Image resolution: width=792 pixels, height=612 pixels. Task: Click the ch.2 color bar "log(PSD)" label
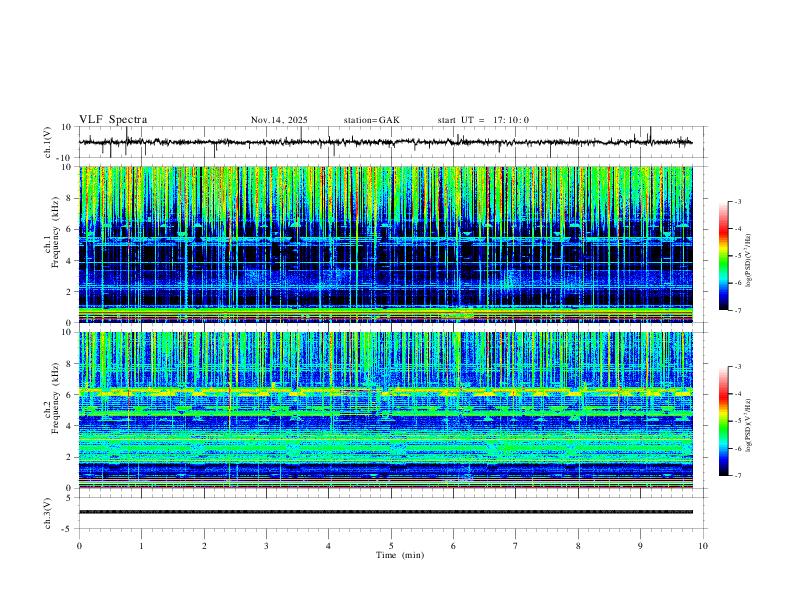(x=748, y=425)
